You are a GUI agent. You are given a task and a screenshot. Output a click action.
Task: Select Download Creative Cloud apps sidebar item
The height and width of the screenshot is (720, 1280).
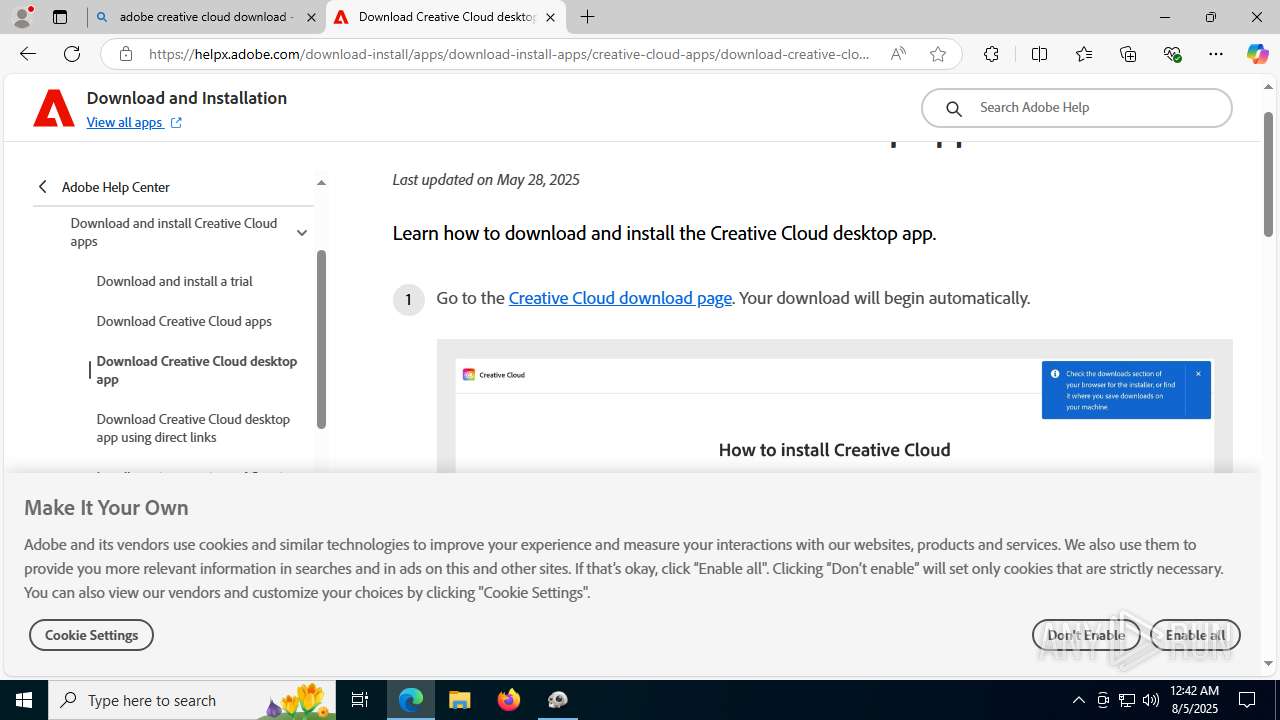[x=184, y=321]
